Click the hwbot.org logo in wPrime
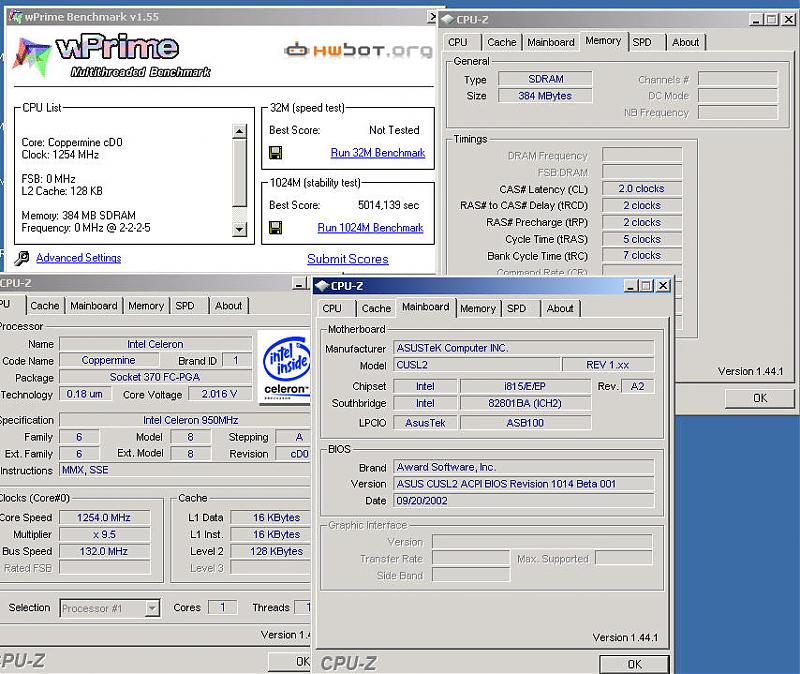 tap(358, 50)
